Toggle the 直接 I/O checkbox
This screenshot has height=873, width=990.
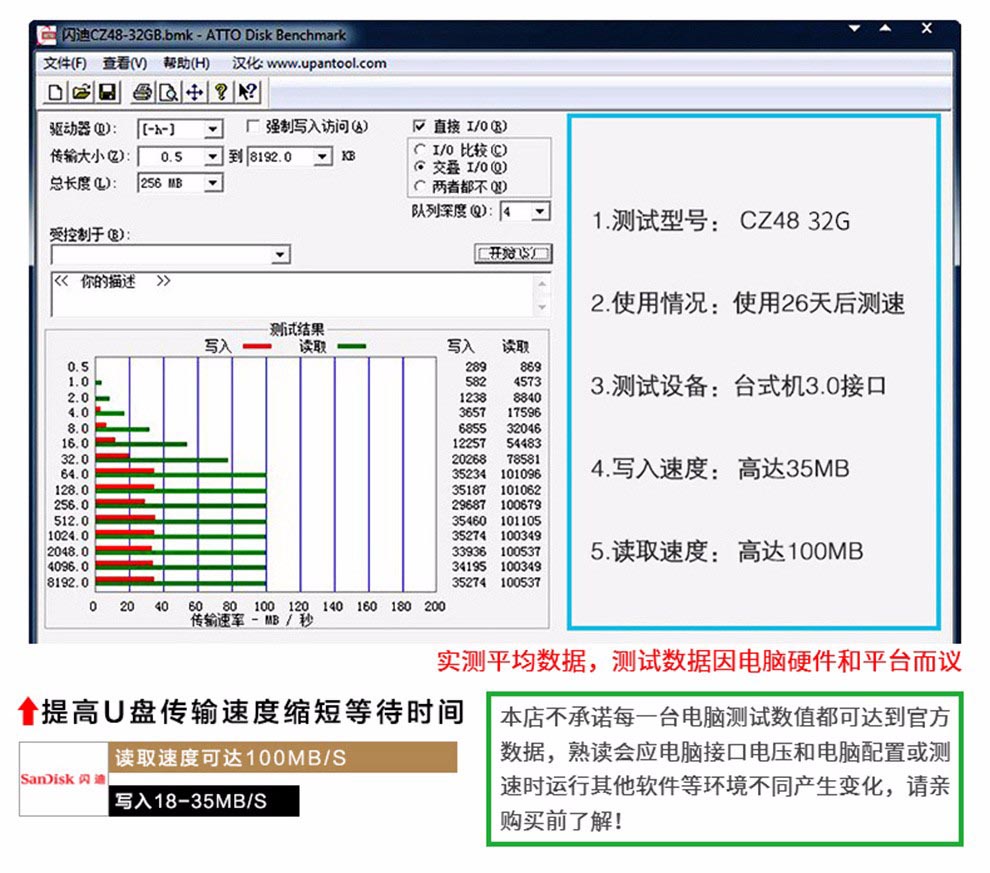click(419, 126)
